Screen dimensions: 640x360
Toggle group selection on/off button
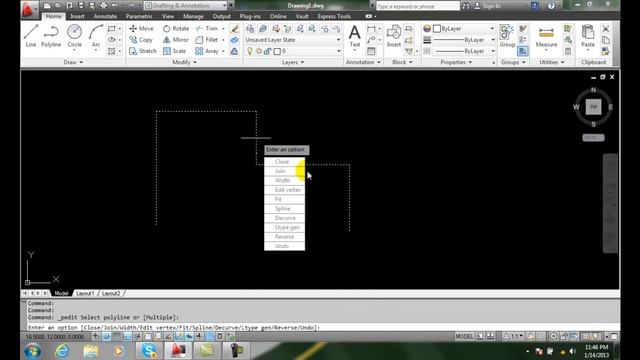click(x=523, y=51)
